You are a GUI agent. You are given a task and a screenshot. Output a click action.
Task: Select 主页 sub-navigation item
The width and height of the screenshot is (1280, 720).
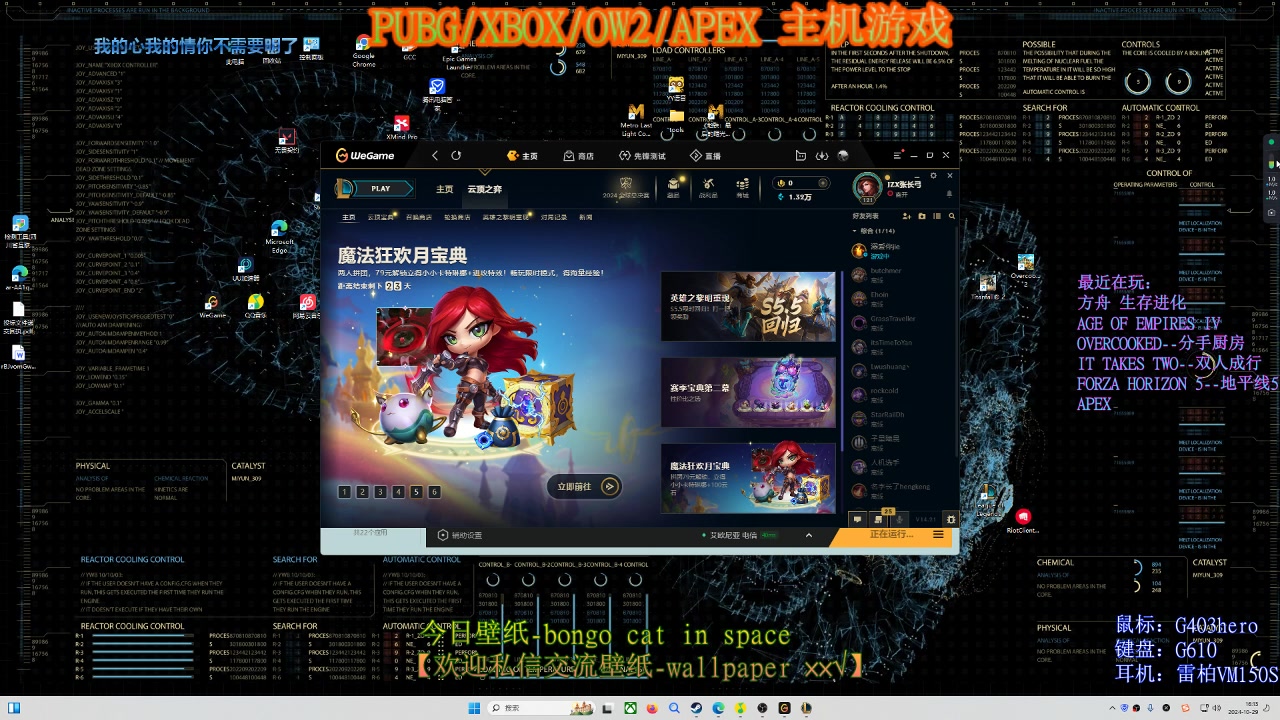point(348,217)
